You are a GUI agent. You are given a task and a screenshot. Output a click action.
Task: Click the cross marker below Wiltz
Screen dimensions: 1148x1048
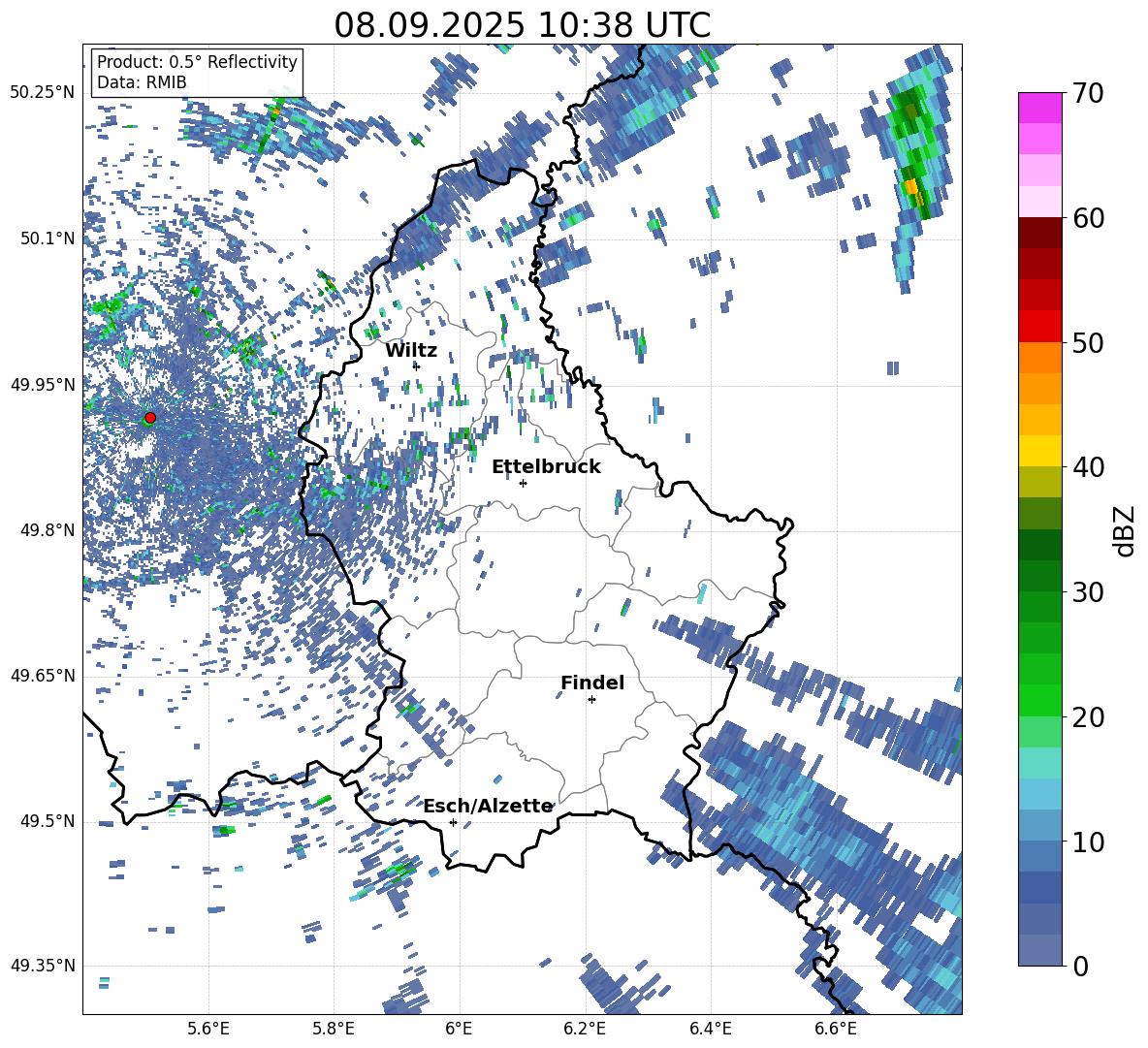click(x=417, y=365)
